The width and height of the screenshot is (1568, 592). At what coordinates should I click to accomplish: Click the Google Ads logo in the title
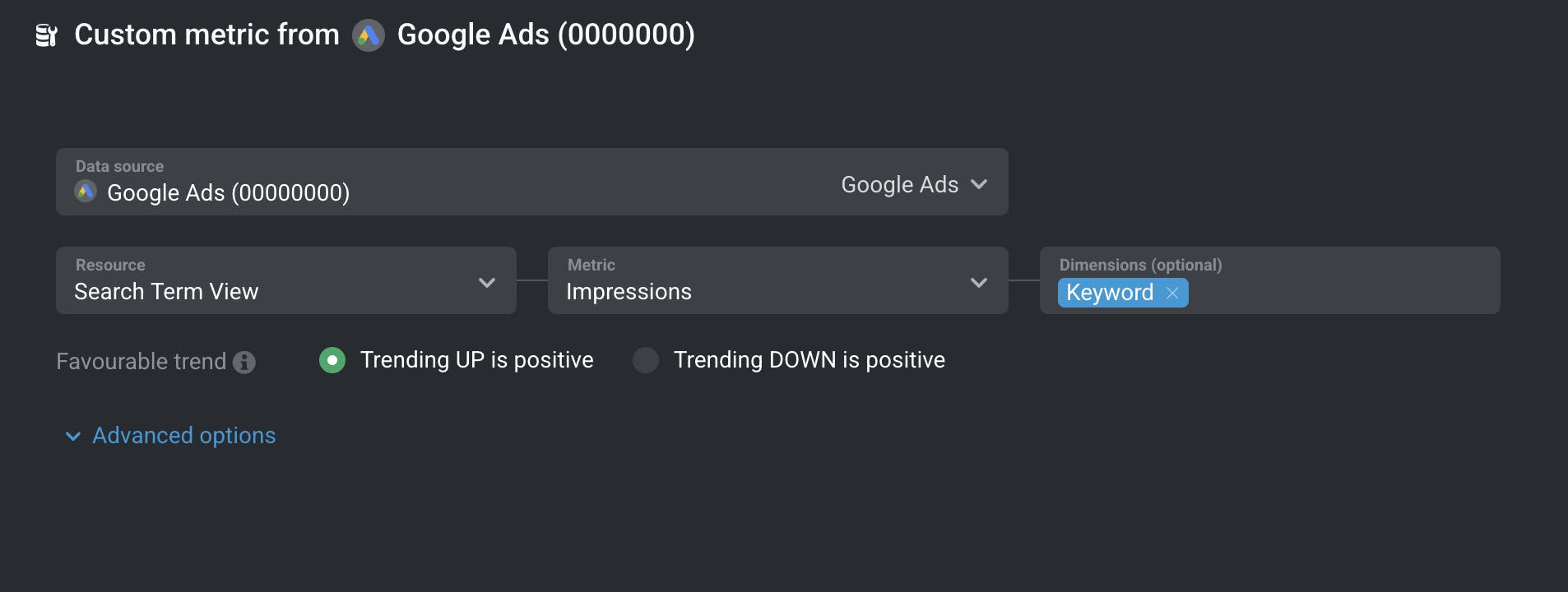point(369,35)
